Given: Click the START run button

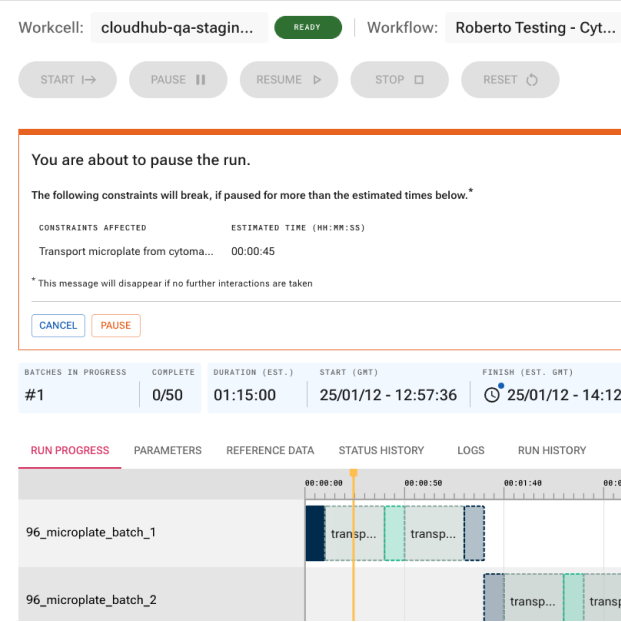Looking at the screenshot, I should point(68,80).
